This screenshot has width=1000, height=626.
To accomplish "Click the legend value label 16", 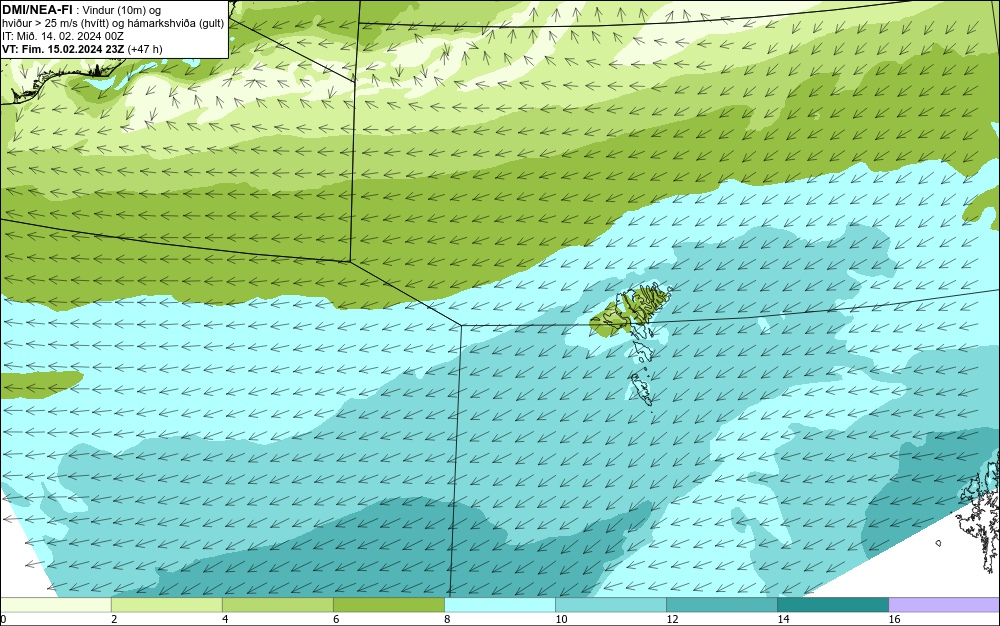I will pyautogui.click(x=895, y=619).
